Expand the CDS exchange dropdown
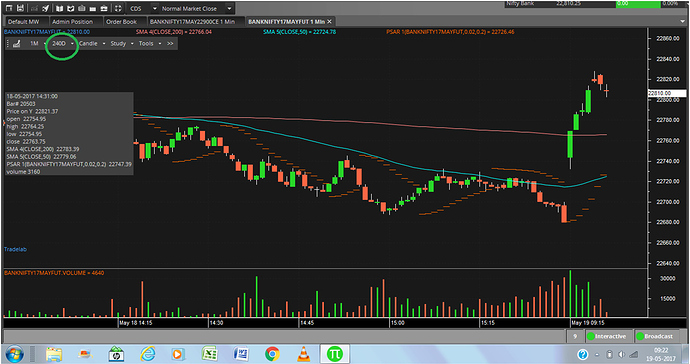This screenshot has width=690, height=364. (143, 8)
